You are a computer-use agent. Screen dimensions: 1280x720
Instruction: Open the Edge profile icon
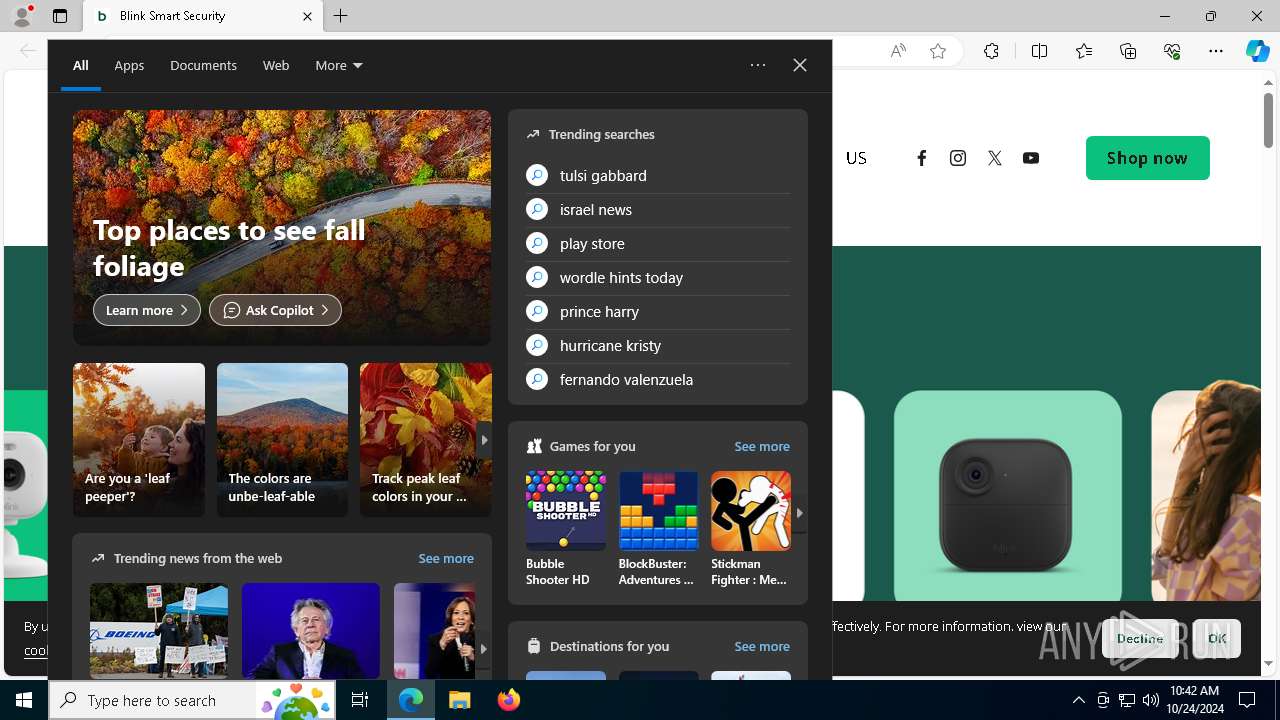[x=21, y=16]
